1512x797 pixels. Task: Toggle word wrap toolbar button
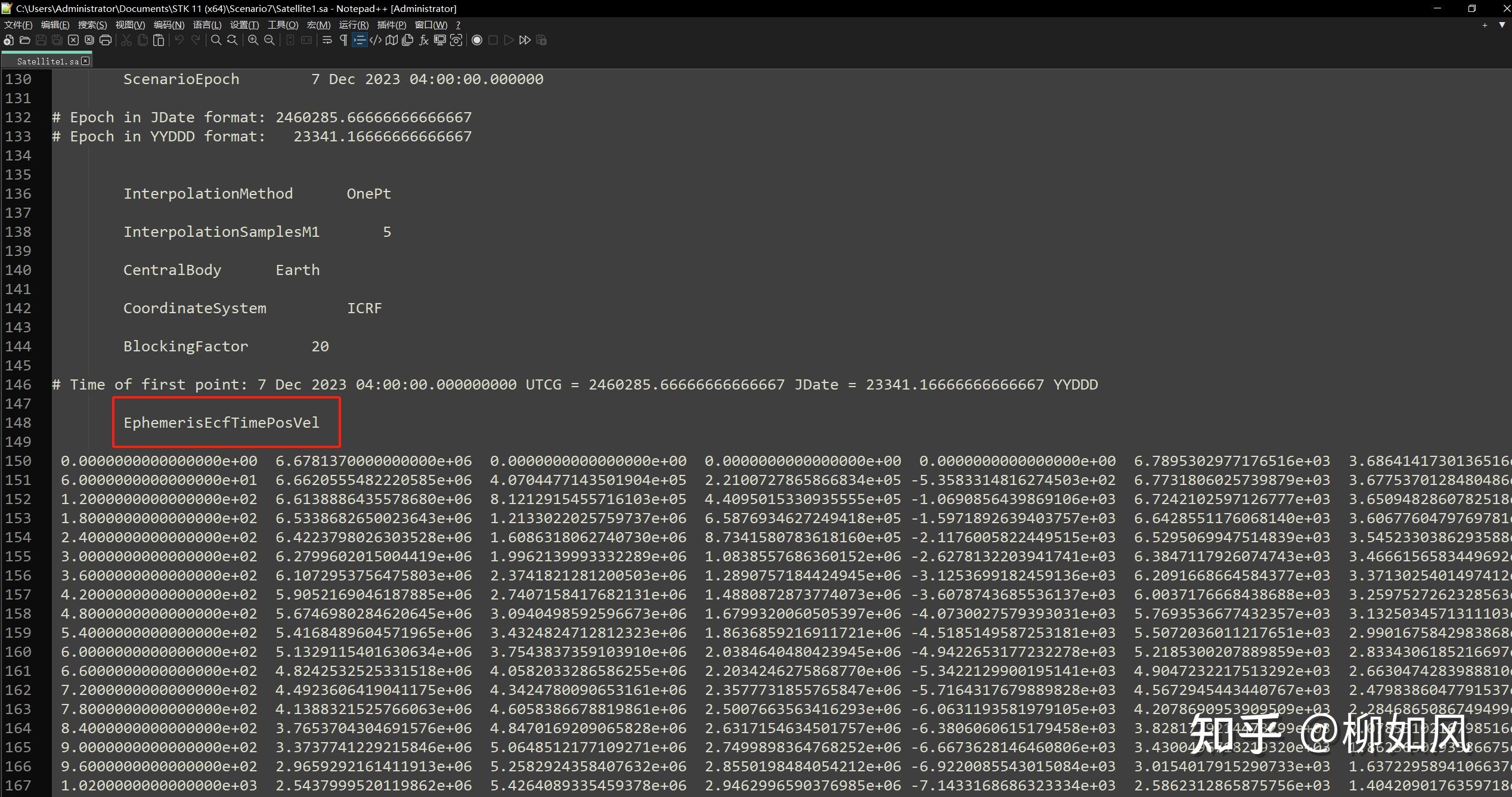click(x=327, y=40)
